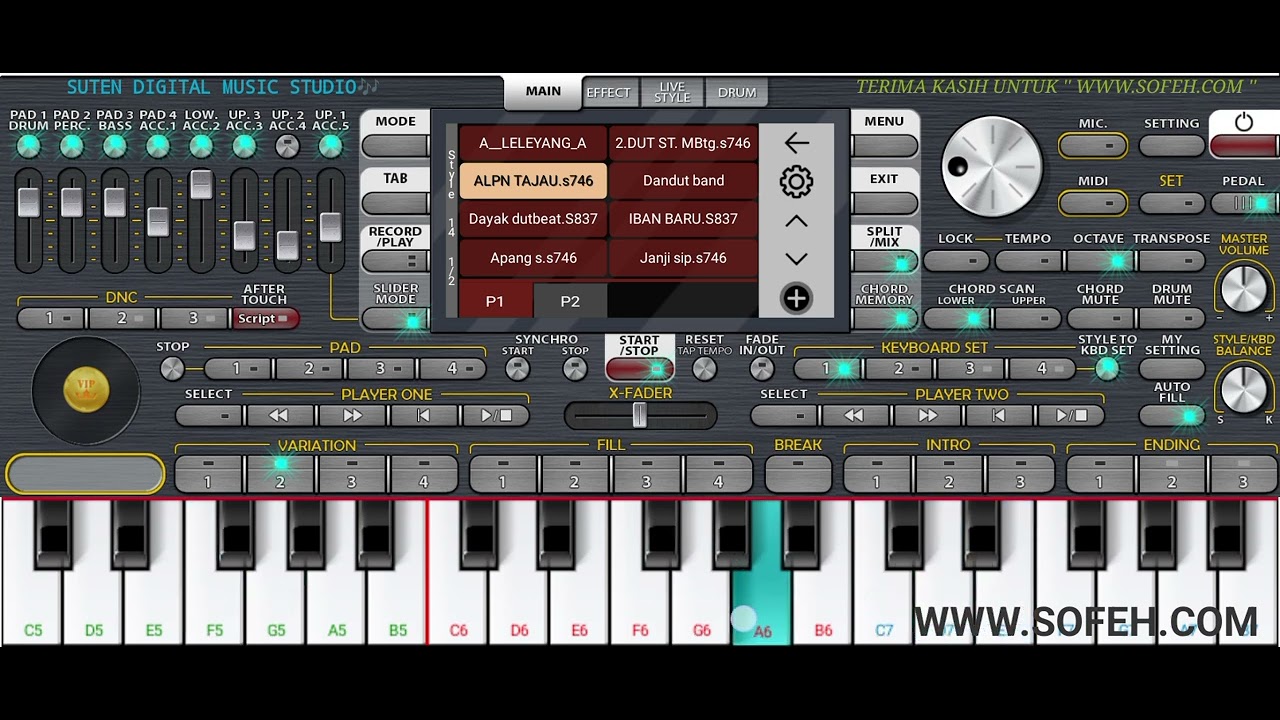Select Keyboard Set 1
The width and height of the screenshot is (1280, 720).
tap(828, 369)
